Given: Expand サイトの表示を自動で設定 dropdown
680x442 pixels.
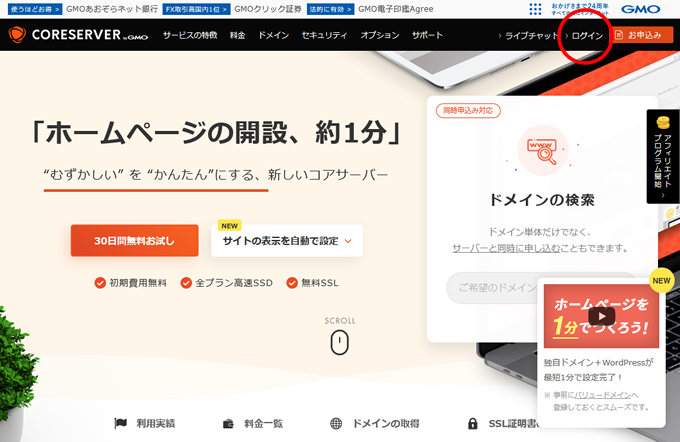Looking at the screenshot, I should (287, 241).
